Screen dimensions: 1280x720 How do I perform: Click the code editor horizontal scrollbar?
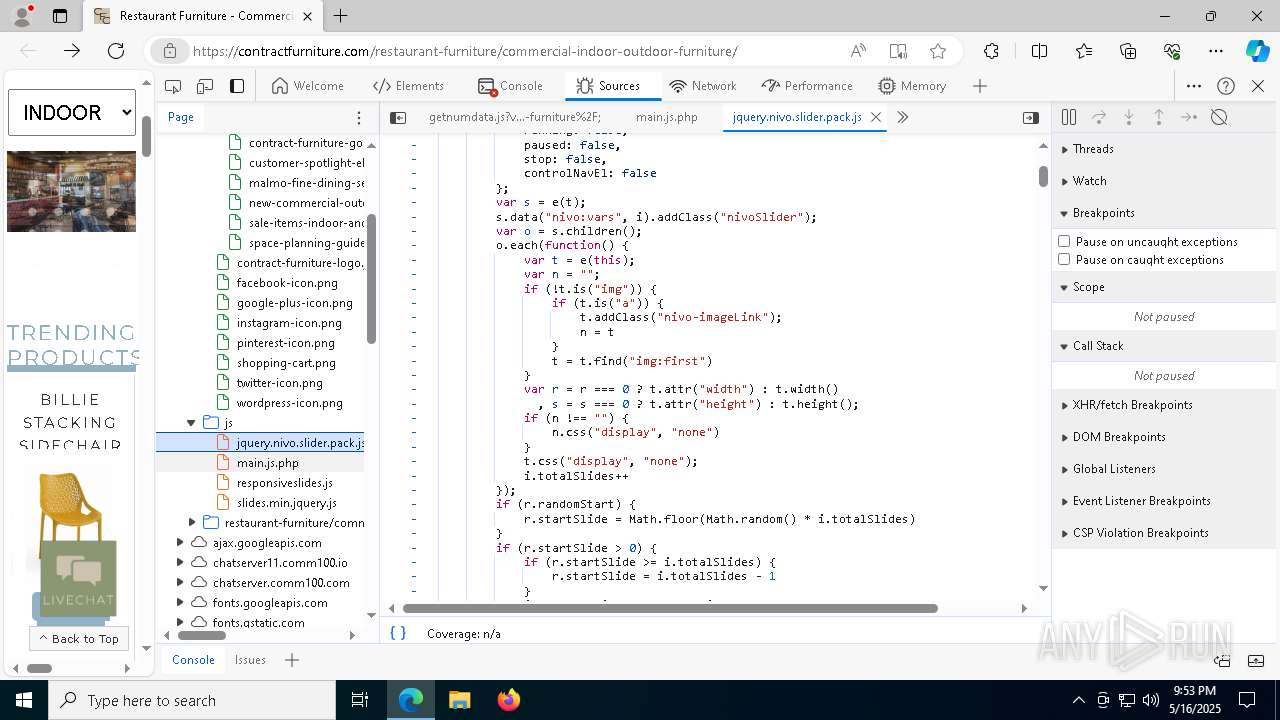click(x=670, y=608)
